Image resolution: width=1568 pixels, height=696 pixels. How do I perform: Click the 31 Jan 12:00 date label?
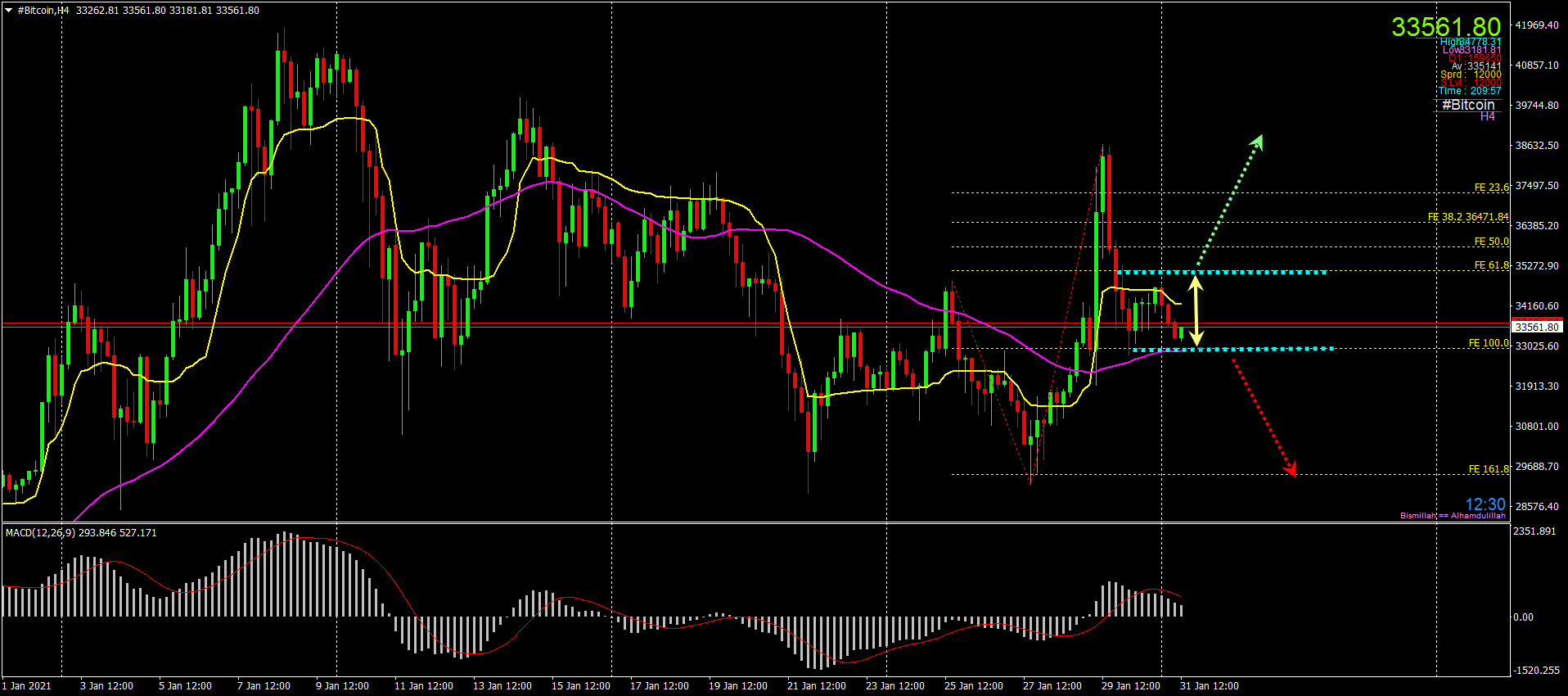(x=1210, y=686)
